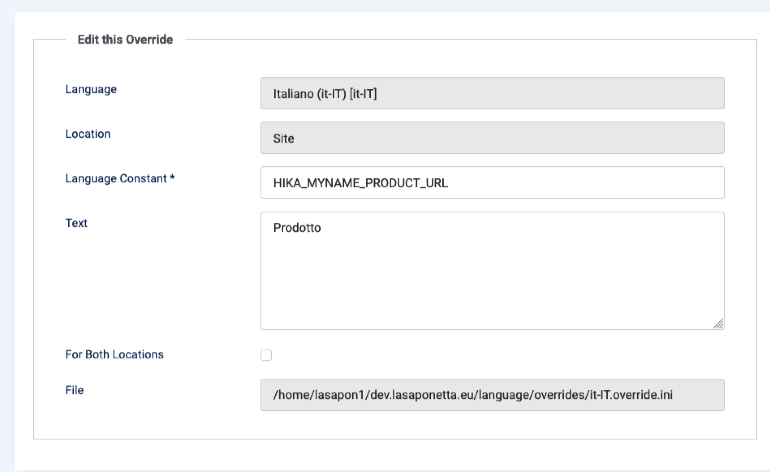Click the "For Both Locations" label

(114, 354)
